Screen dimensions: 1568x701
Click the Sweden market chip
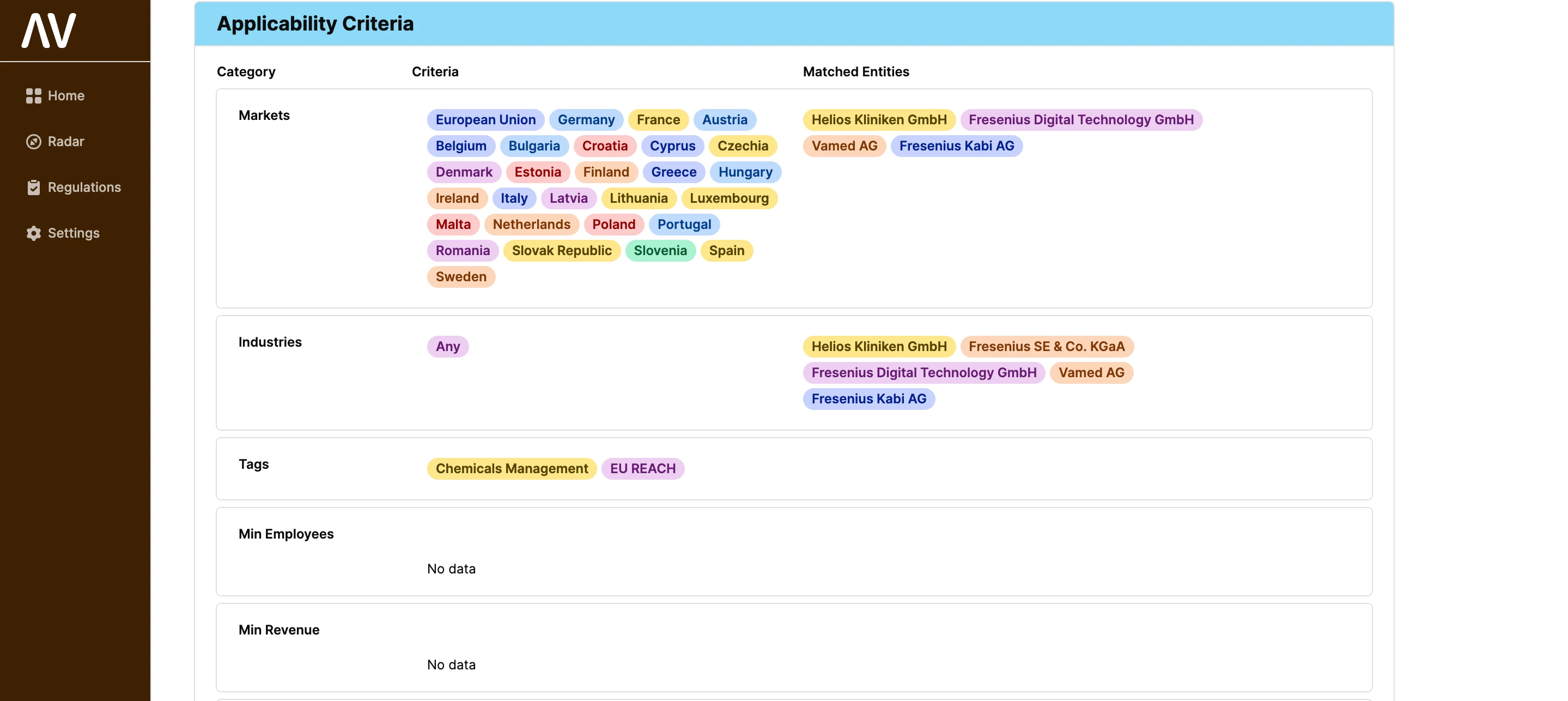[x=461, y=277]
